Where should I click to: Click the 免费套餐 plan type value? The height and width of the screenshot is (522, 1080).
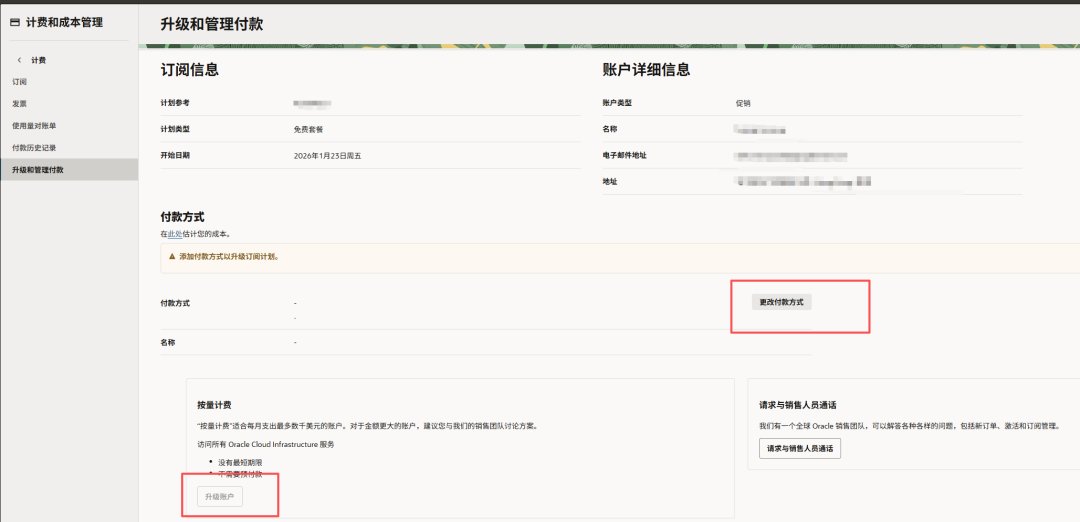pyautogui.click(x=308, y=129)
